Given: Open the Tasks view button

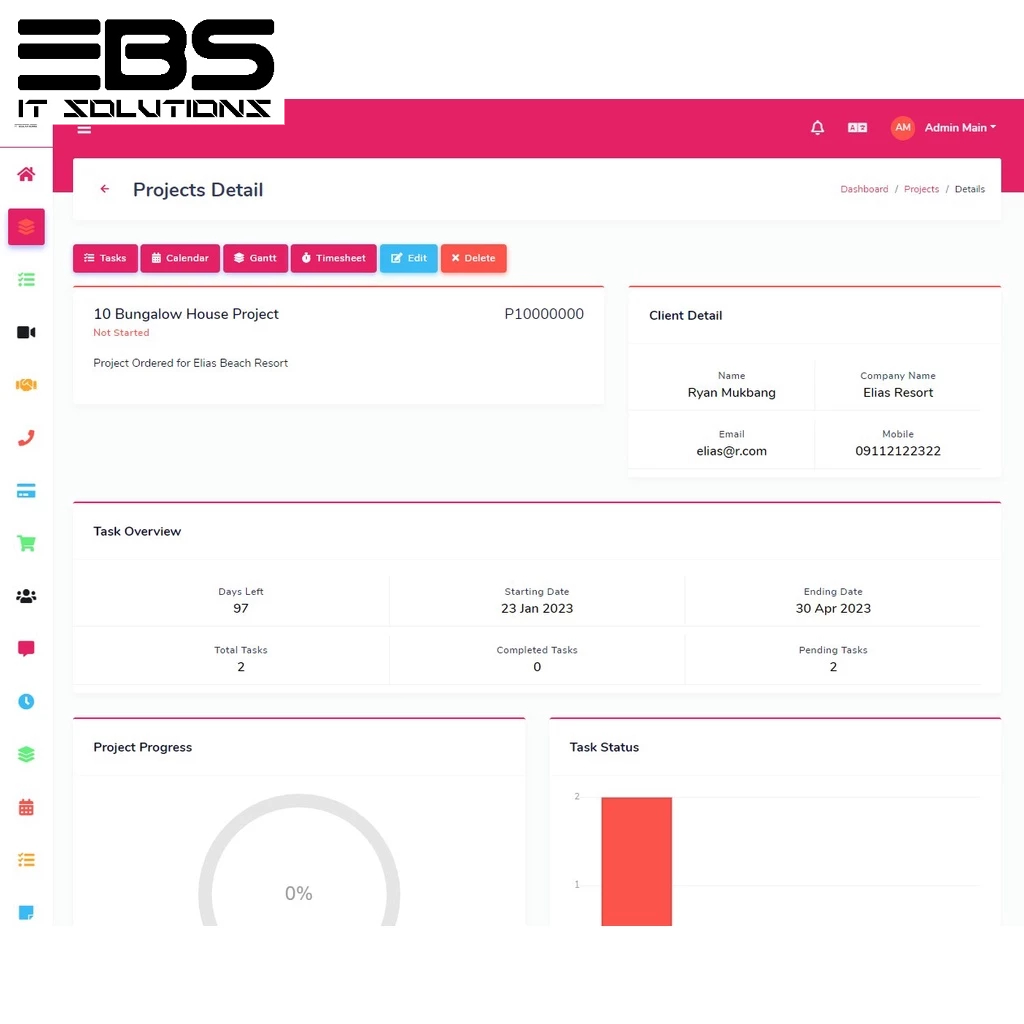Looking at the screenshot, I should tap(105, 258).
